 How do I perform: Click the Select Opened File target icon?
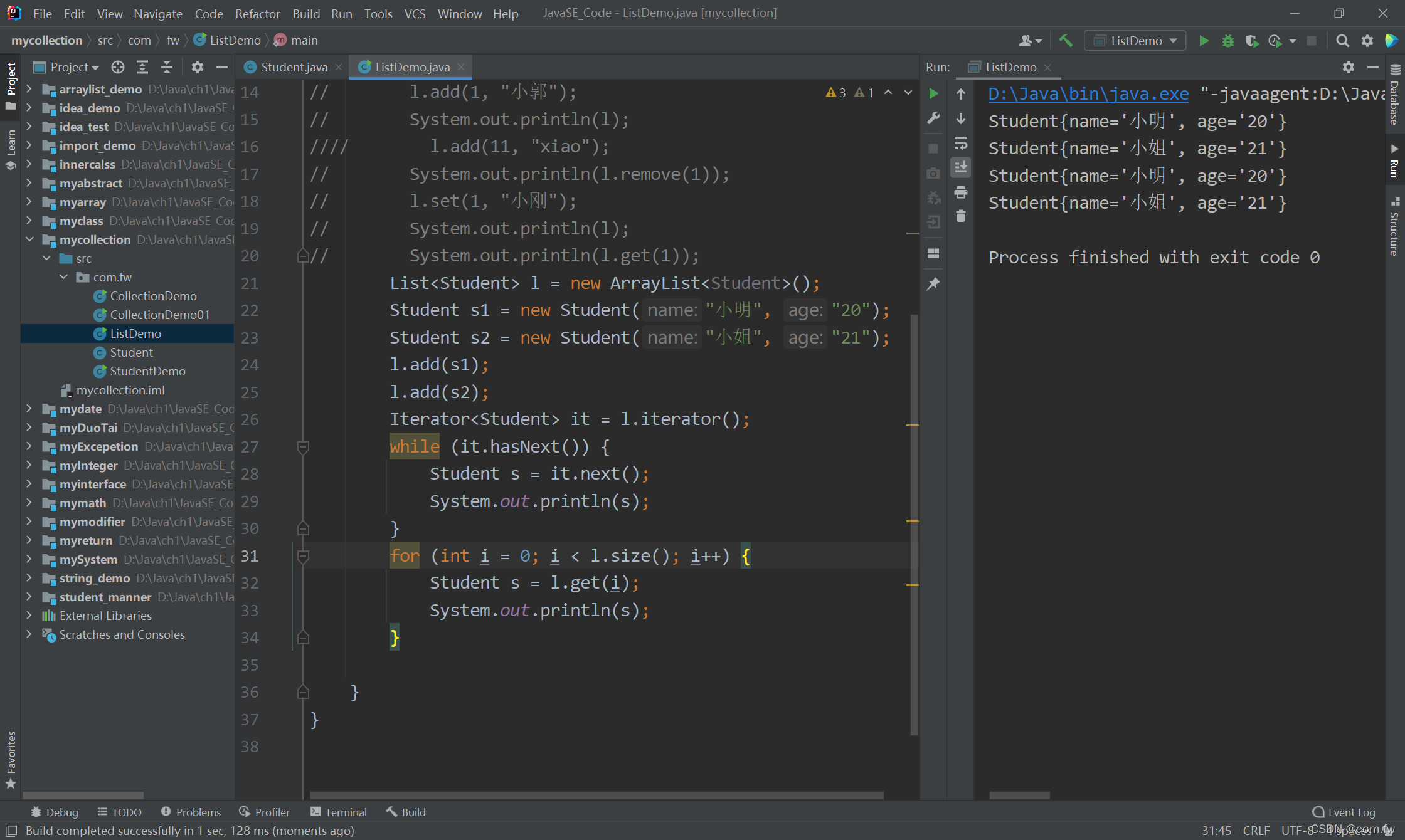(x=117, y=67)
